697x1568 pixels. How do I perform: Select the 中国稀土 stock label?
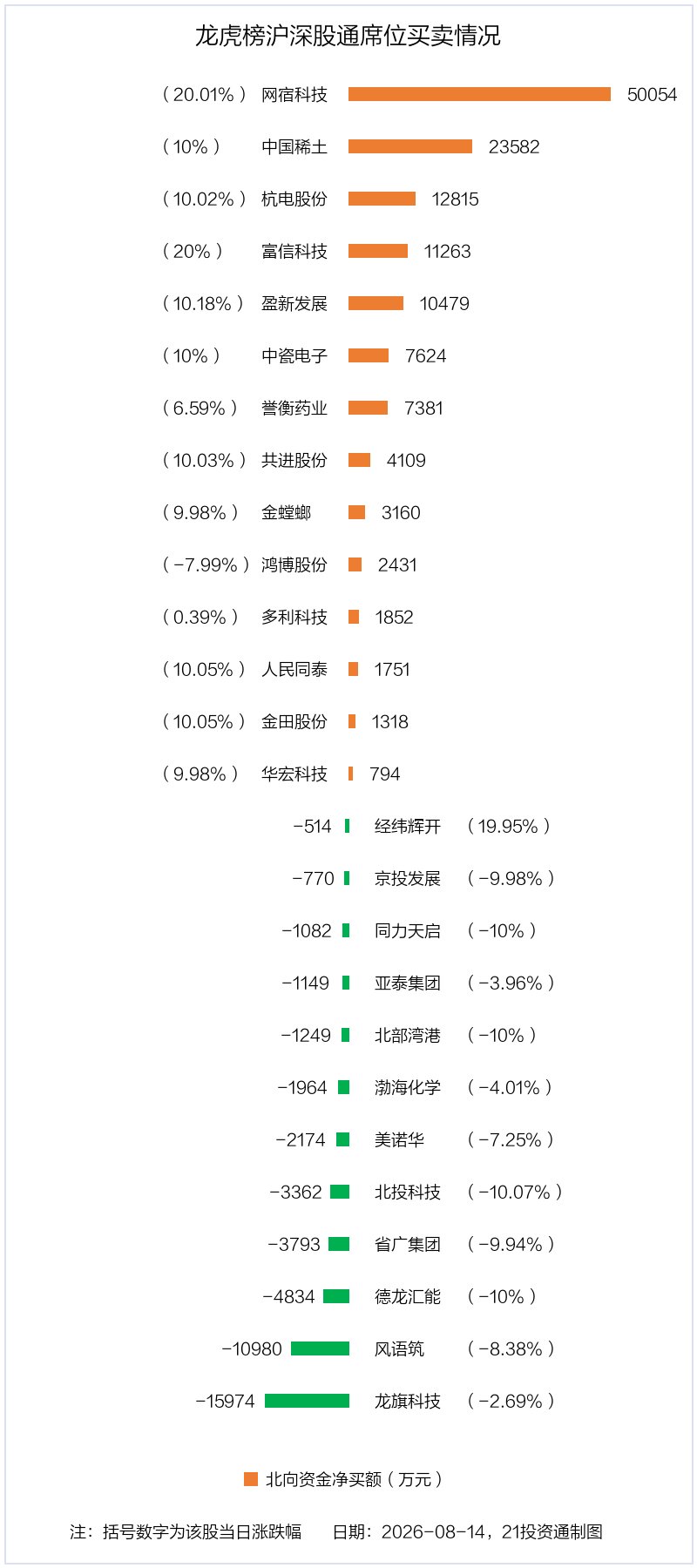coord(294,147)
